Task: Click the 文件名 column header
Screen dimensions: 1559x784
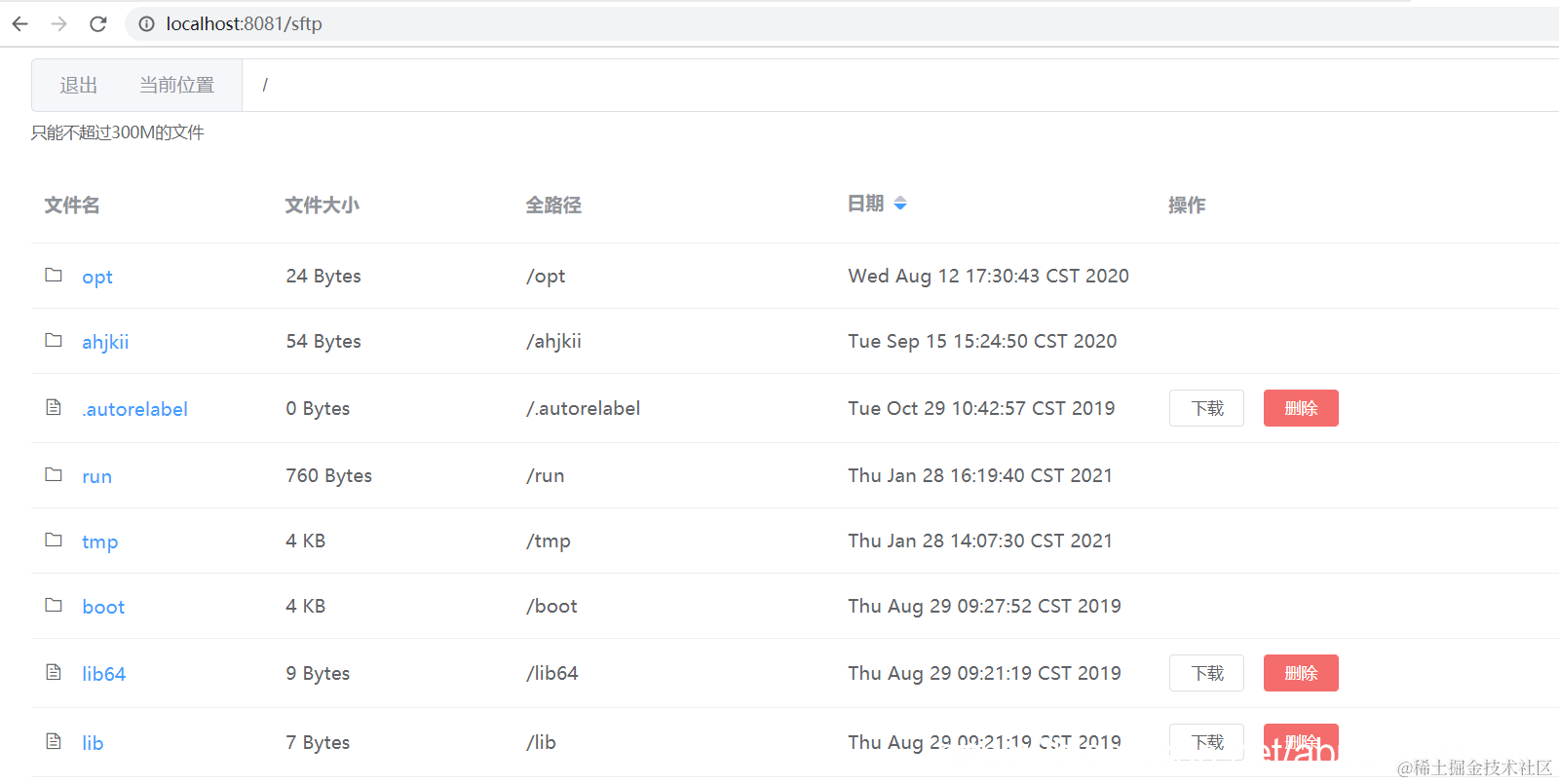Action: click(x=72, y=205)
